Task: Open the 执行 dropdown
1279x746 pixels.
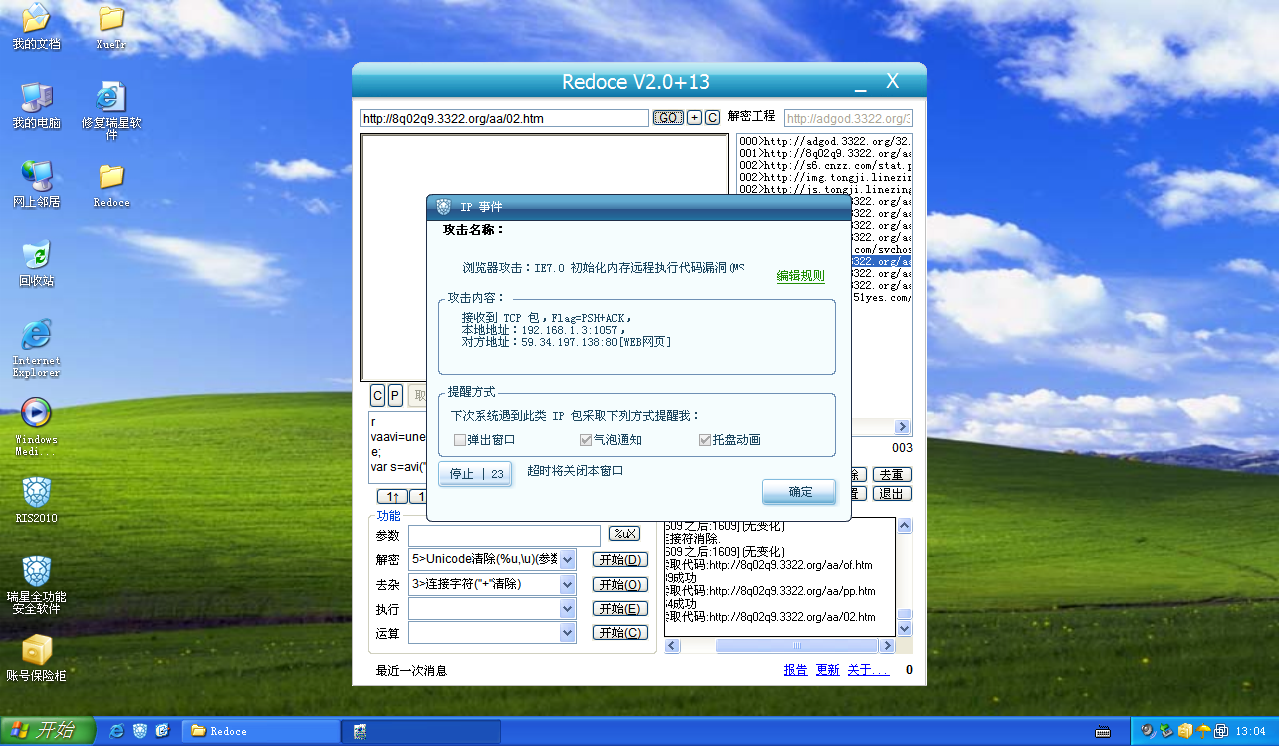Action: point(568,608)
